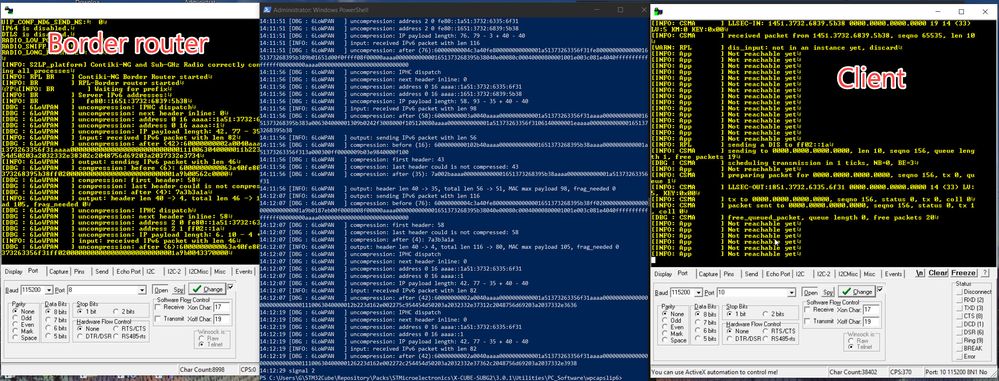Toggle checkbox beside Change in Port 10 window

(880, 289)
